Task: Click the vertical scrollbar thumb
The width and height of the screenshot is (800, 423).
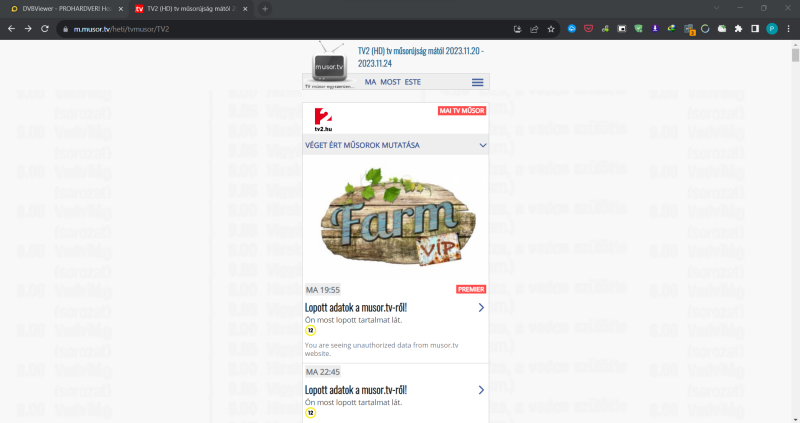Action: coord(795,55)
